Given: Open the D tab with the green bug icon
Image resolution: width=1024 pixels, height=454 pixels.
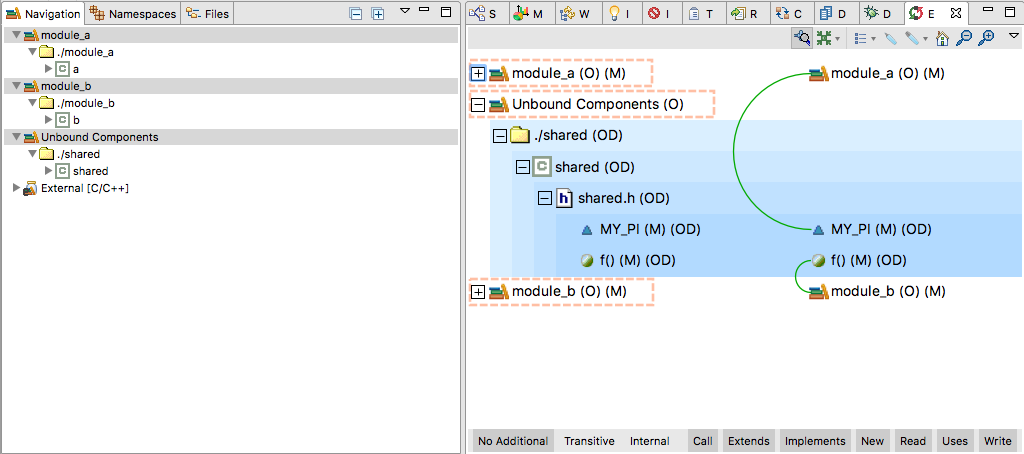Looking at the screenshot, I should coord(880,13).
